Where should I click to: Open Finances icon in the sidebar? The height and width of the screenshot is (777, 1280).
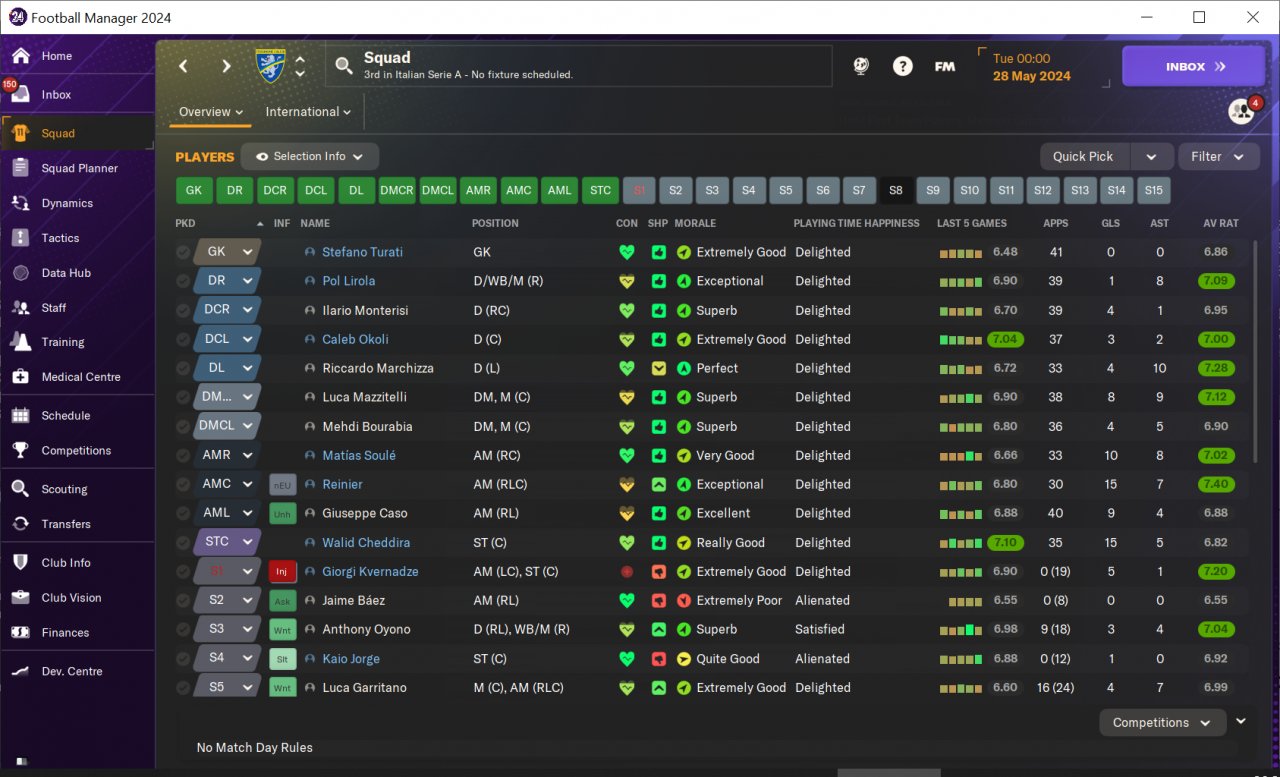[x=20, y=633]
